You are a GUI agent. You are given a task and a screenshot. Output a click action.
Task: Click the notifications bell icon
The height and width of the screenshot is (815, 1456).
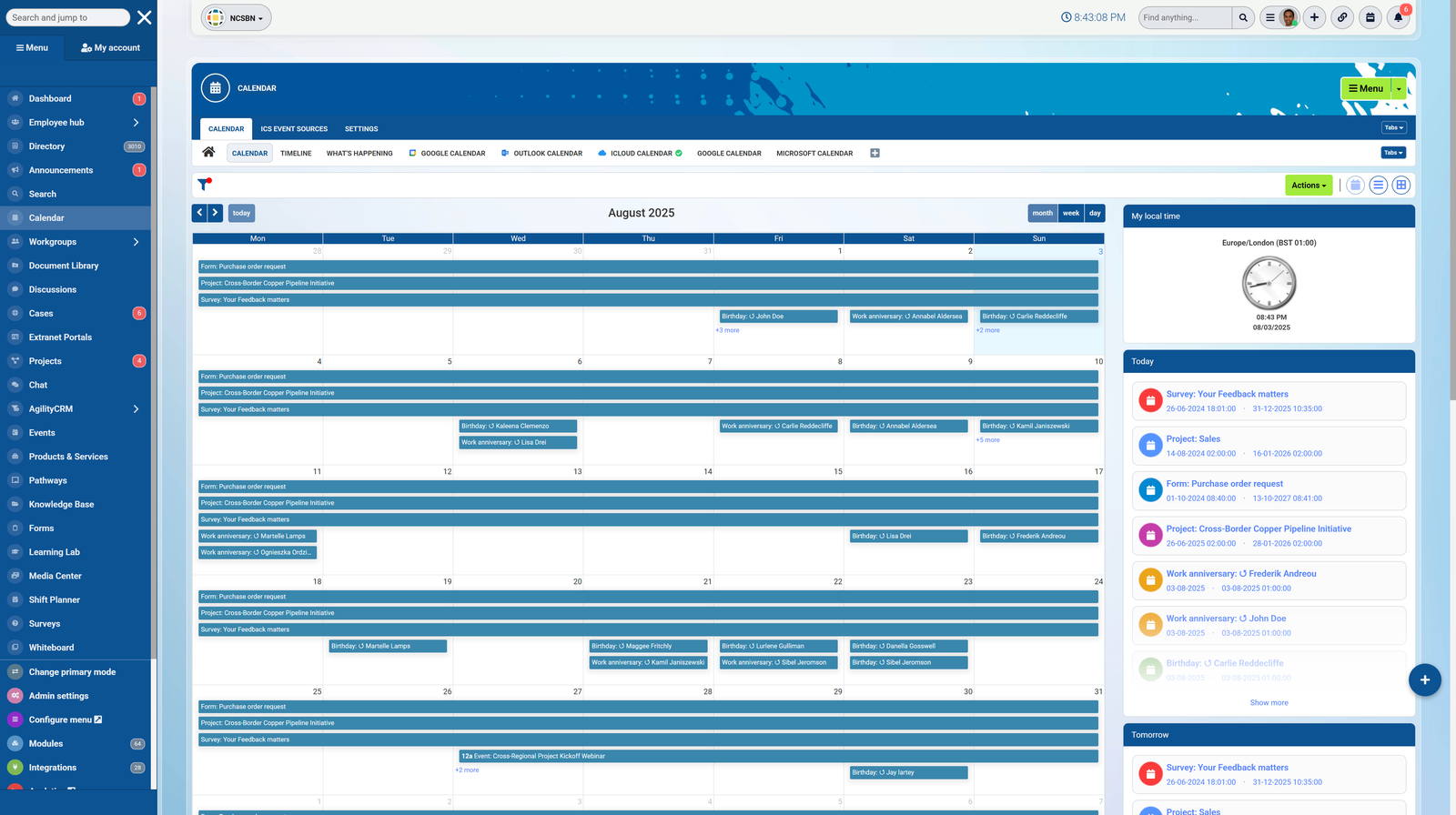(x=1398, y=17)
